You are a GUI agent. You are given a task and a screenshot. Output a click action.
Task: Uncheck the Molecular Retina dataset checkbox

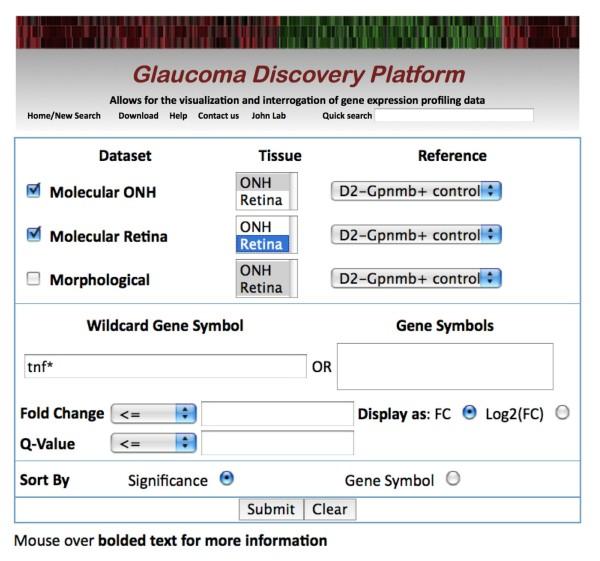point(33,235)
